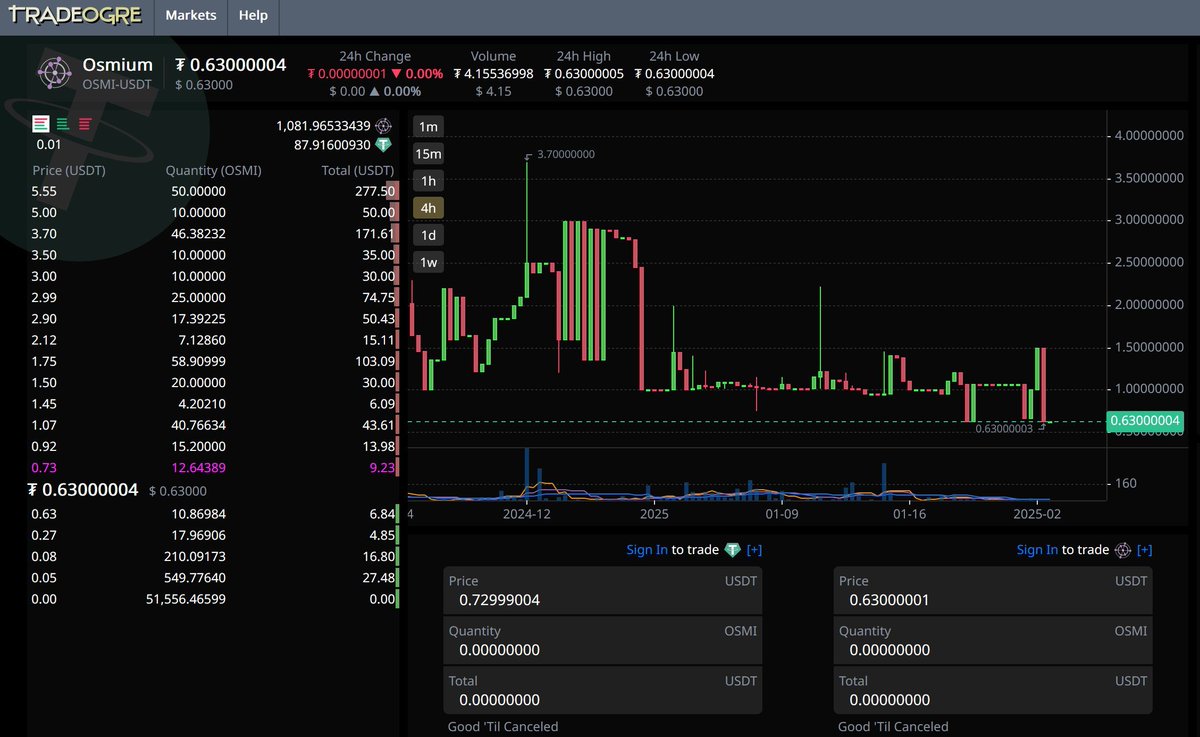
Task: Show buy orders only (green icon)
Action: [63, 124]
